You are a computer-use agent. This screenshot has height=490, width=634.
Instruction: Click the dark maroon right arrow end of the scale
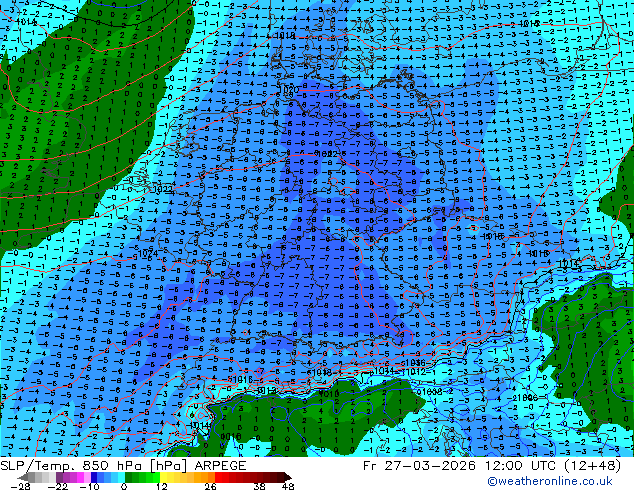coord(287,477)
